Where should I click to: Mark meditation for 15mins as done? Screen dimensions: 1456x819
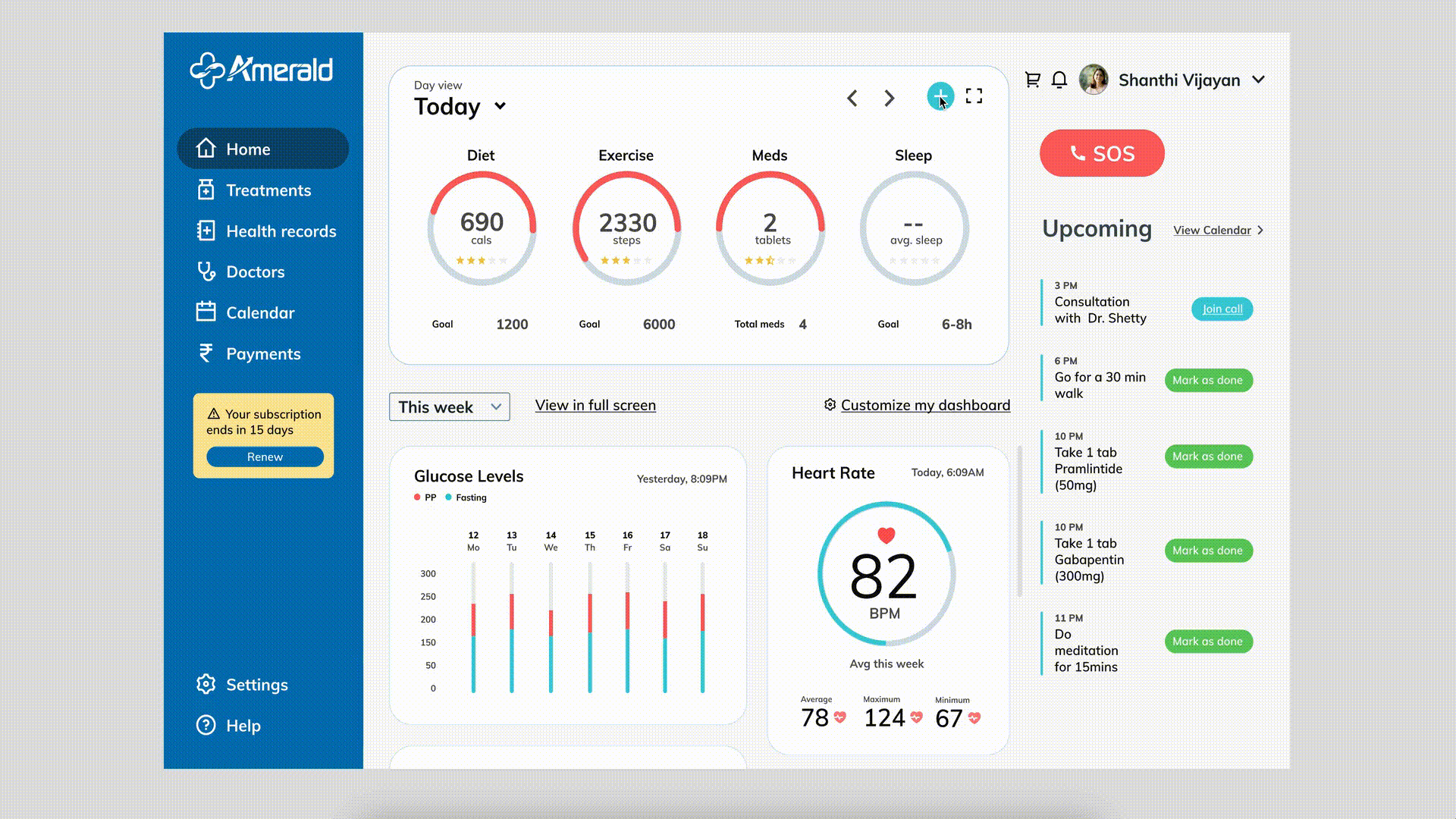[1208, 642]
